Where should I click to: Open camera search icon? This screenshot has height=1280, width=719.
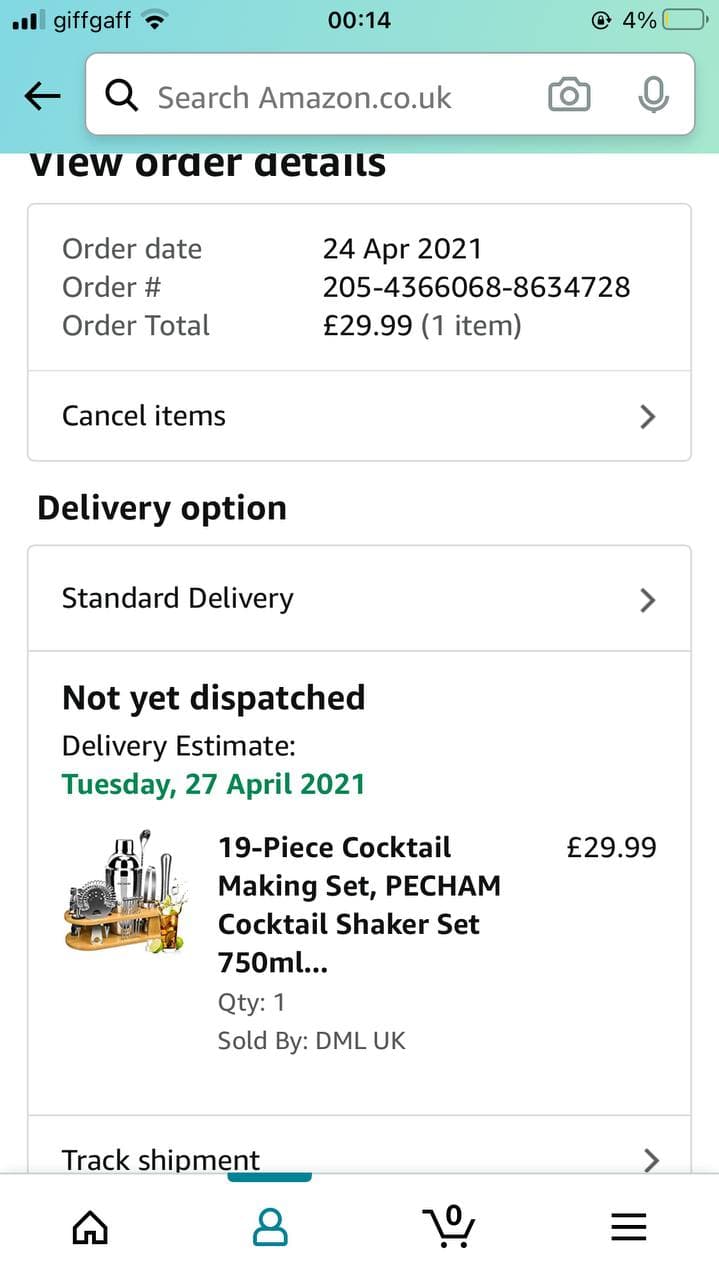coord(569,96)
